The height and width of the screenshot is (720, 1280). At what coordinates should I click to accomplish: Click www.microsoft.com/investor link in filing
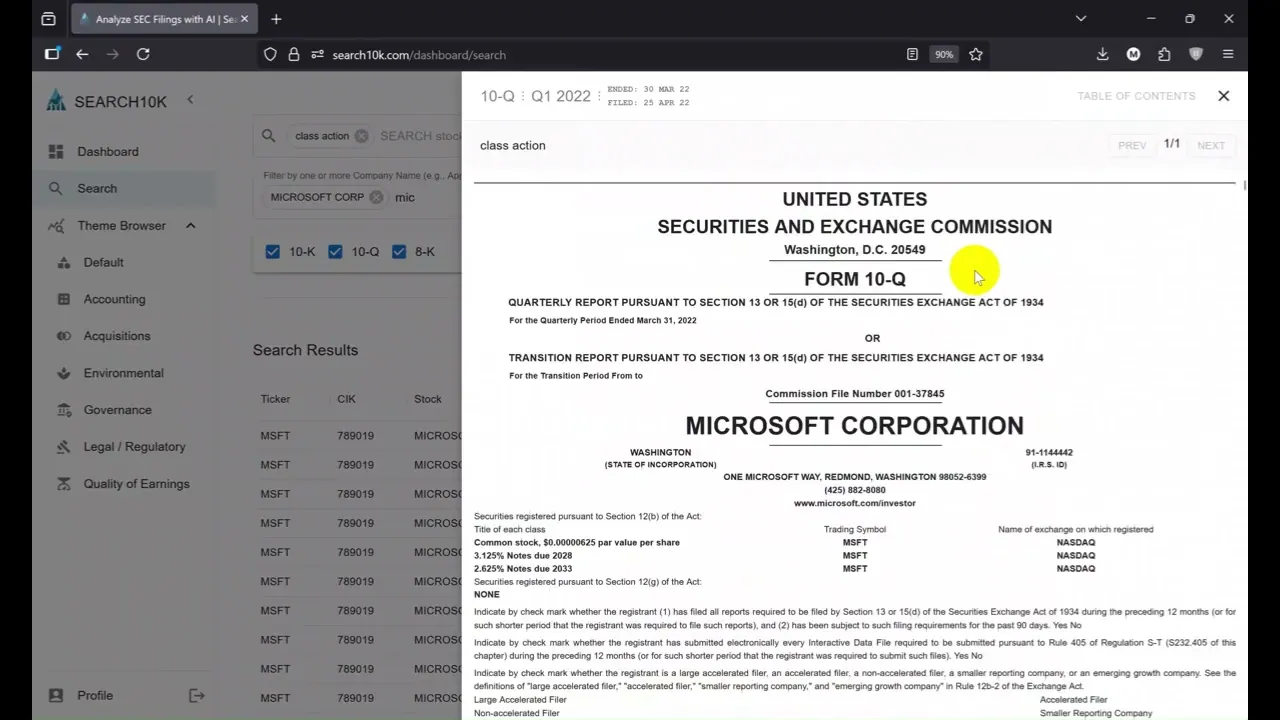click(855, 503)
